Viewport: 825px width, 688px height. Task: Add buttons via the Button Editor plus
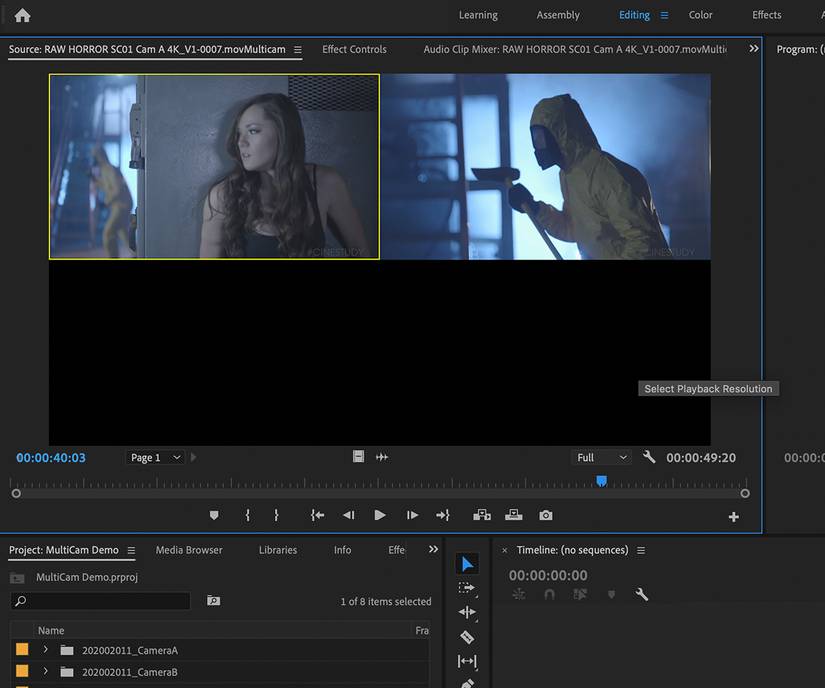click(733, 517)
